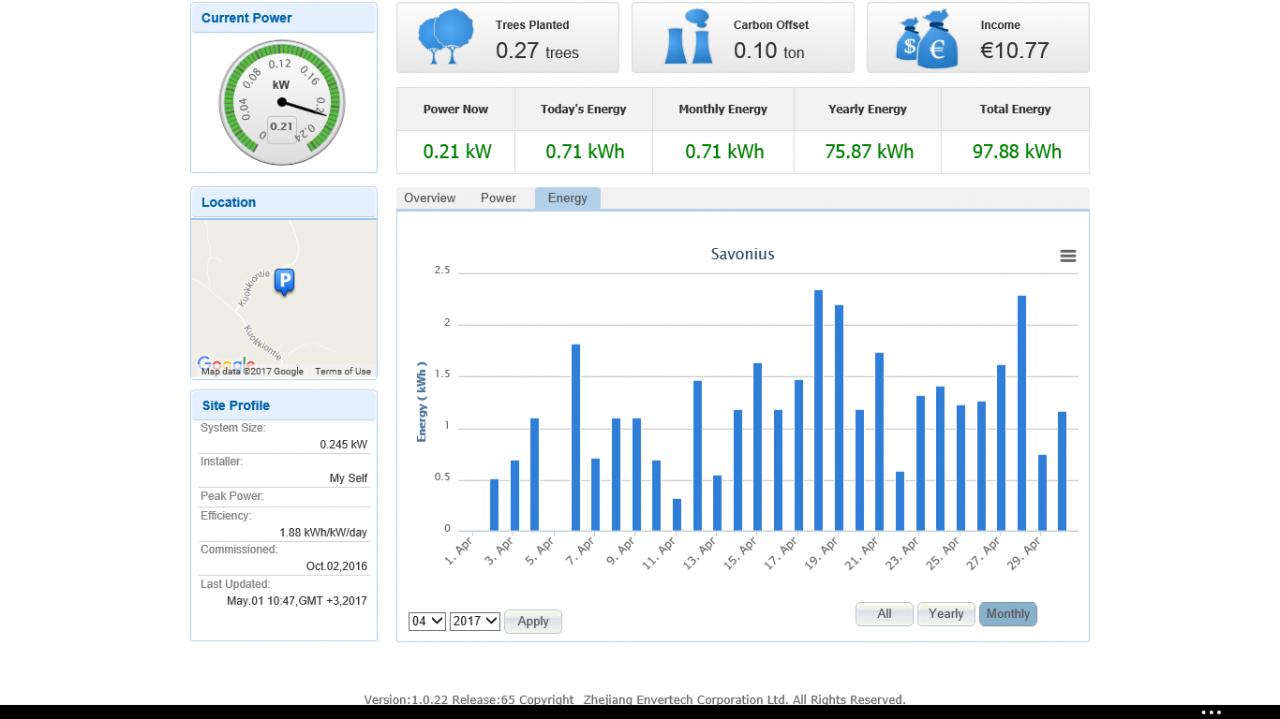Click the System Size value 0.245 kW
Screen dimensions: 1280x719
point(343,444)
